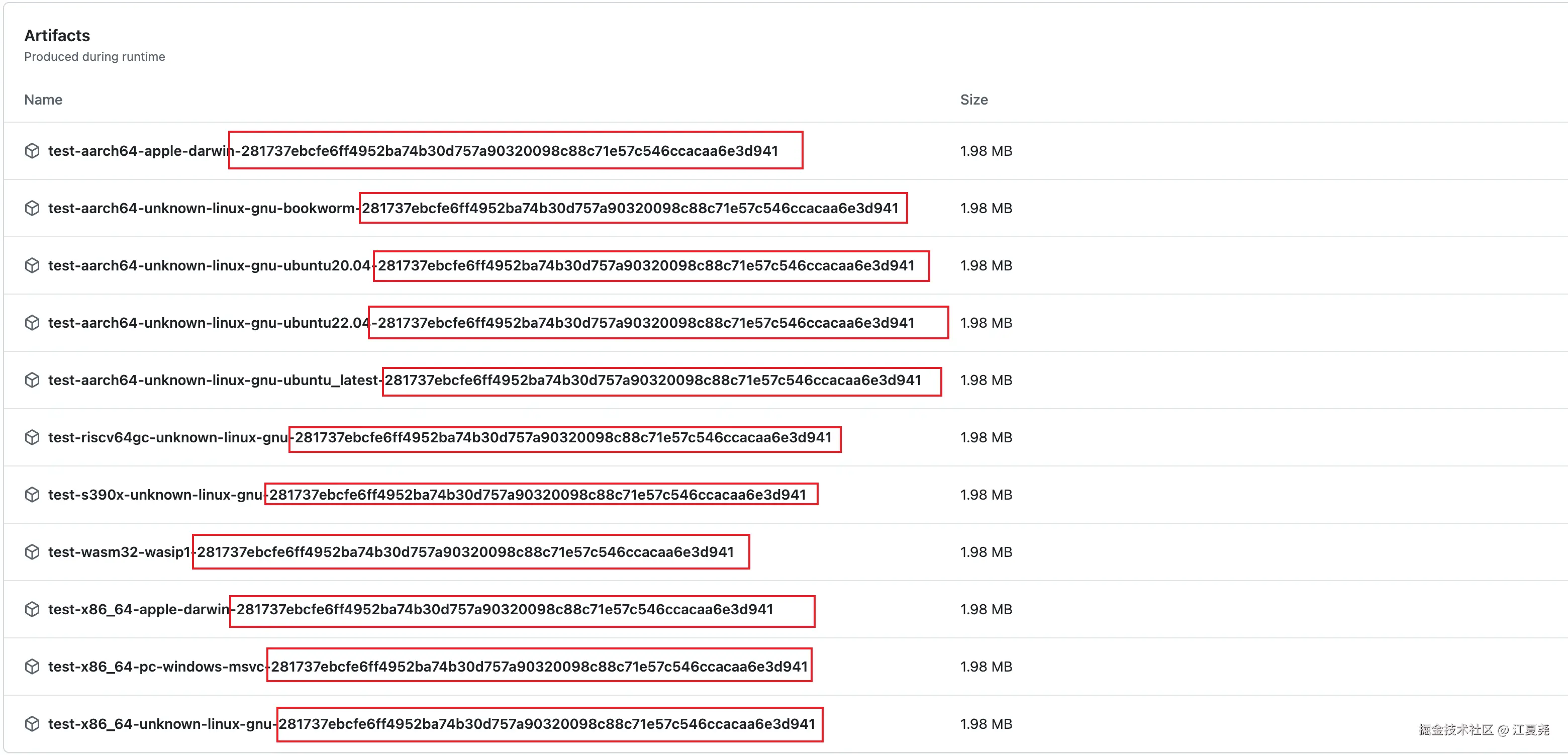This screenshot has width=1568, height=755.
Task: Open the test-riscv64gc-unknown-linux-gnu artifact link
Action: tap(439, 437)
